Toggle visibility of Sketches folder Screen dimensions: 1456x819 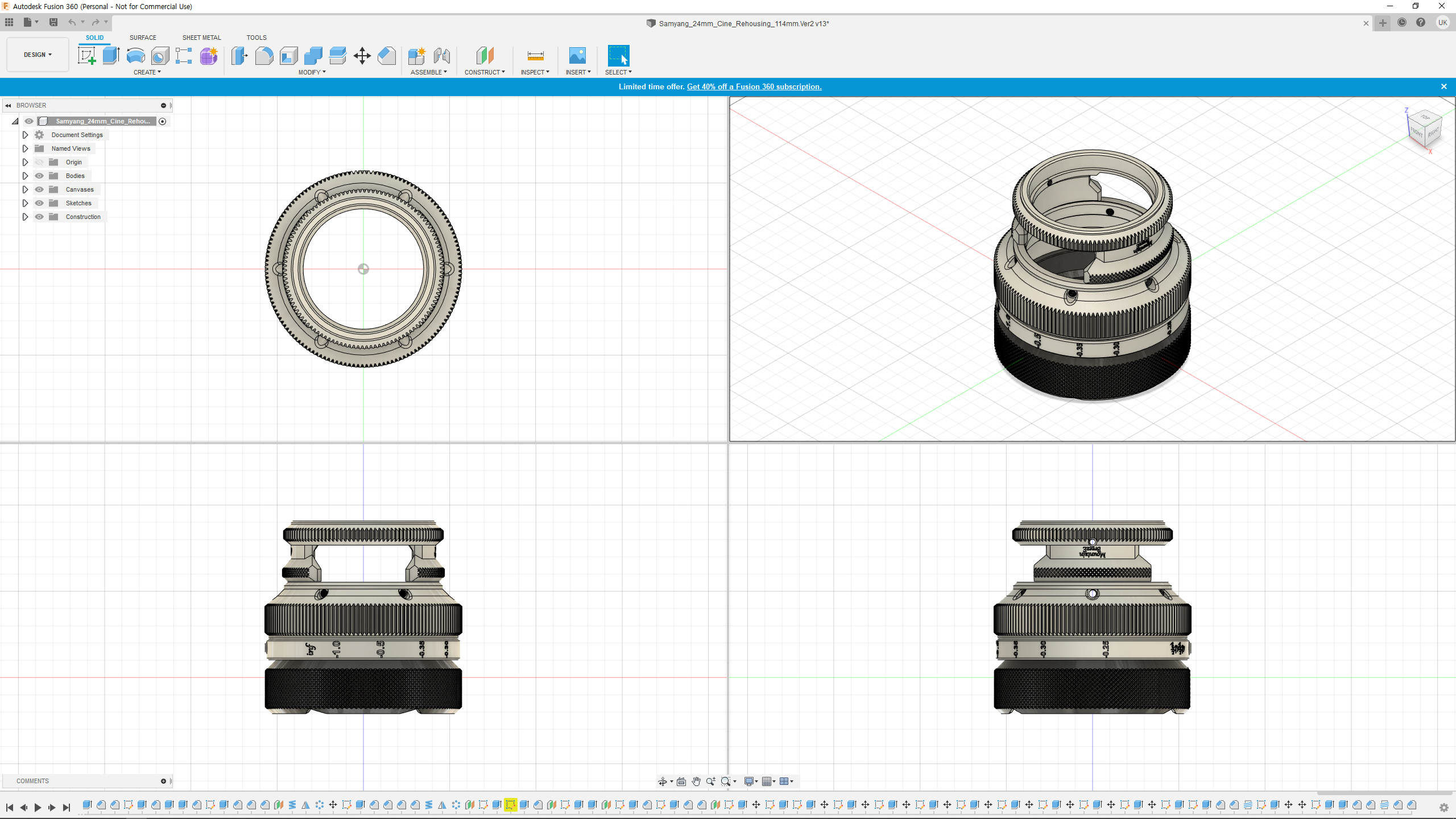(x=39, y=203)
